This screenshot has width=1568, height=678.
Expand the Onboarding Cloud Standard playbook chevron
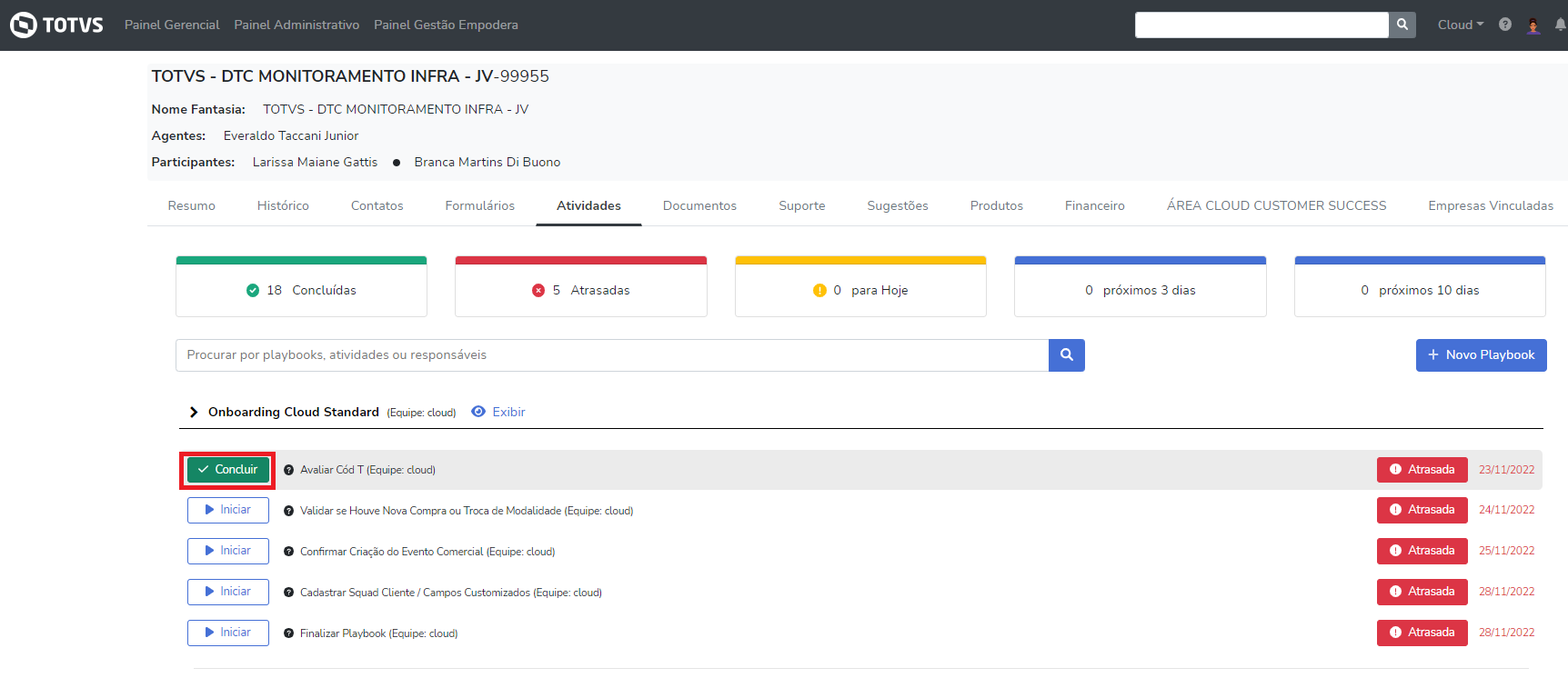(x=194, y=413)
